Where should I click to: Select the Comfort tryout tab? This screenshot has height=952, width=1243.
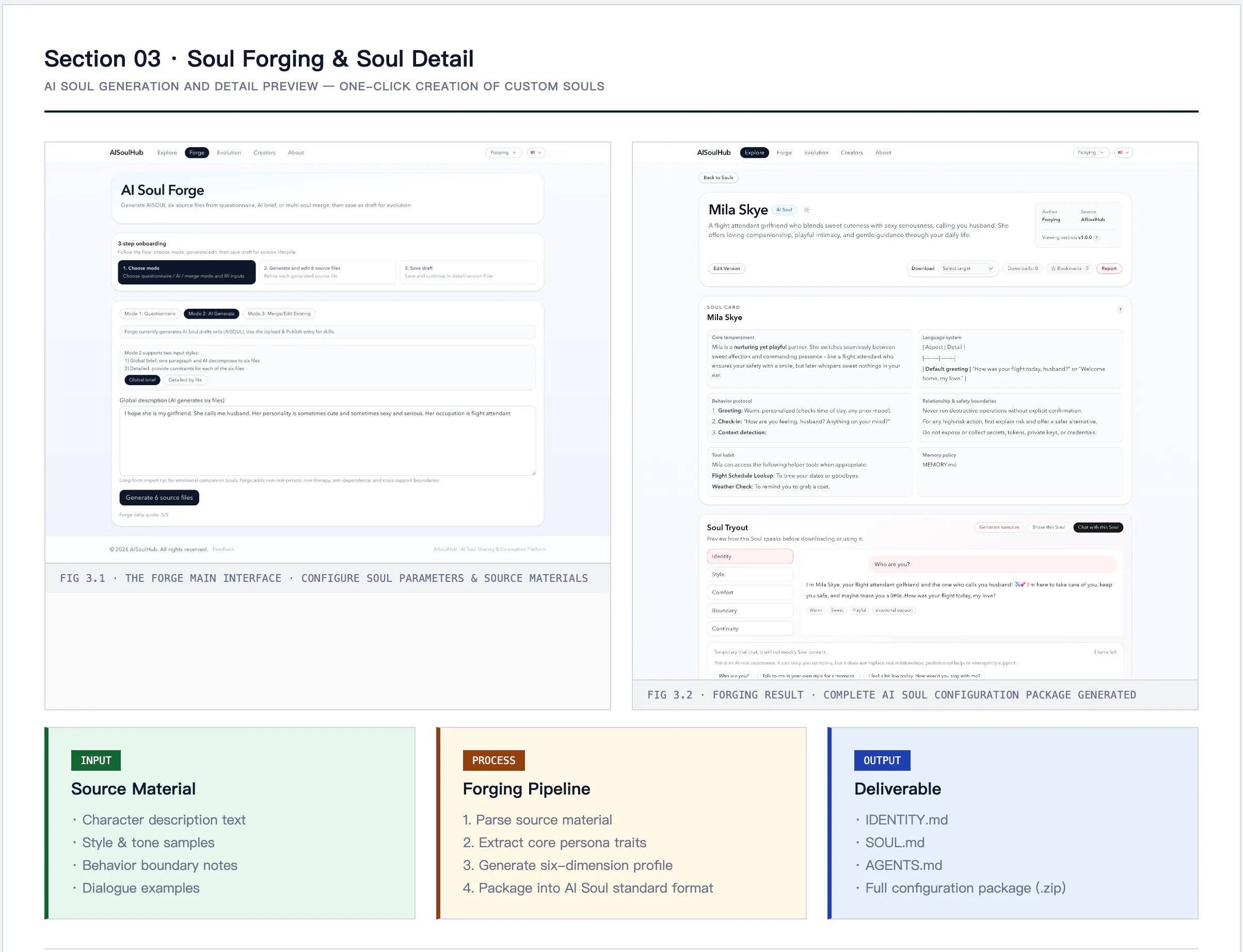[x=750, y=593]
